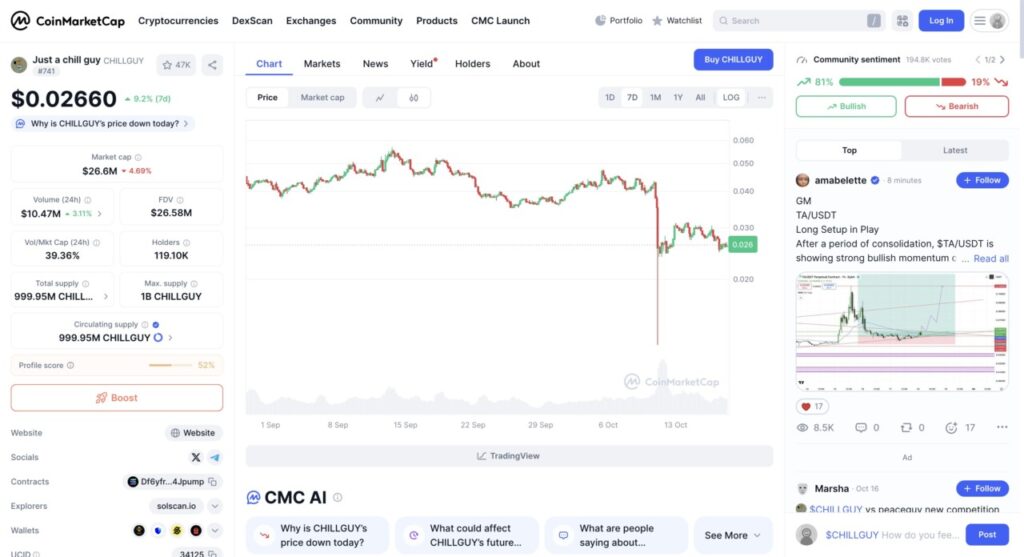Expand the Wallets list chevron
Image resolution: width=1024 pixels, height=557 pixels.
point(215,530)
